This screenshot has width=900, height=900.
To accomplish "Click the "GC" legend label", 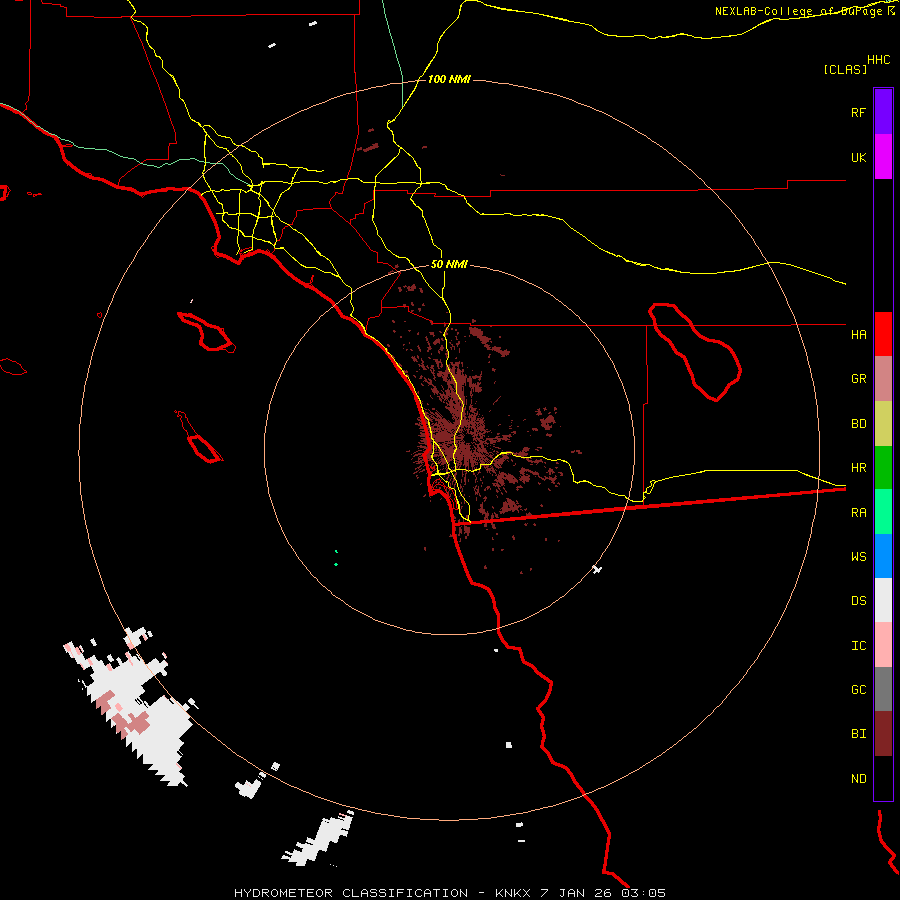I will pyautogui.click(x=858, y=690).
